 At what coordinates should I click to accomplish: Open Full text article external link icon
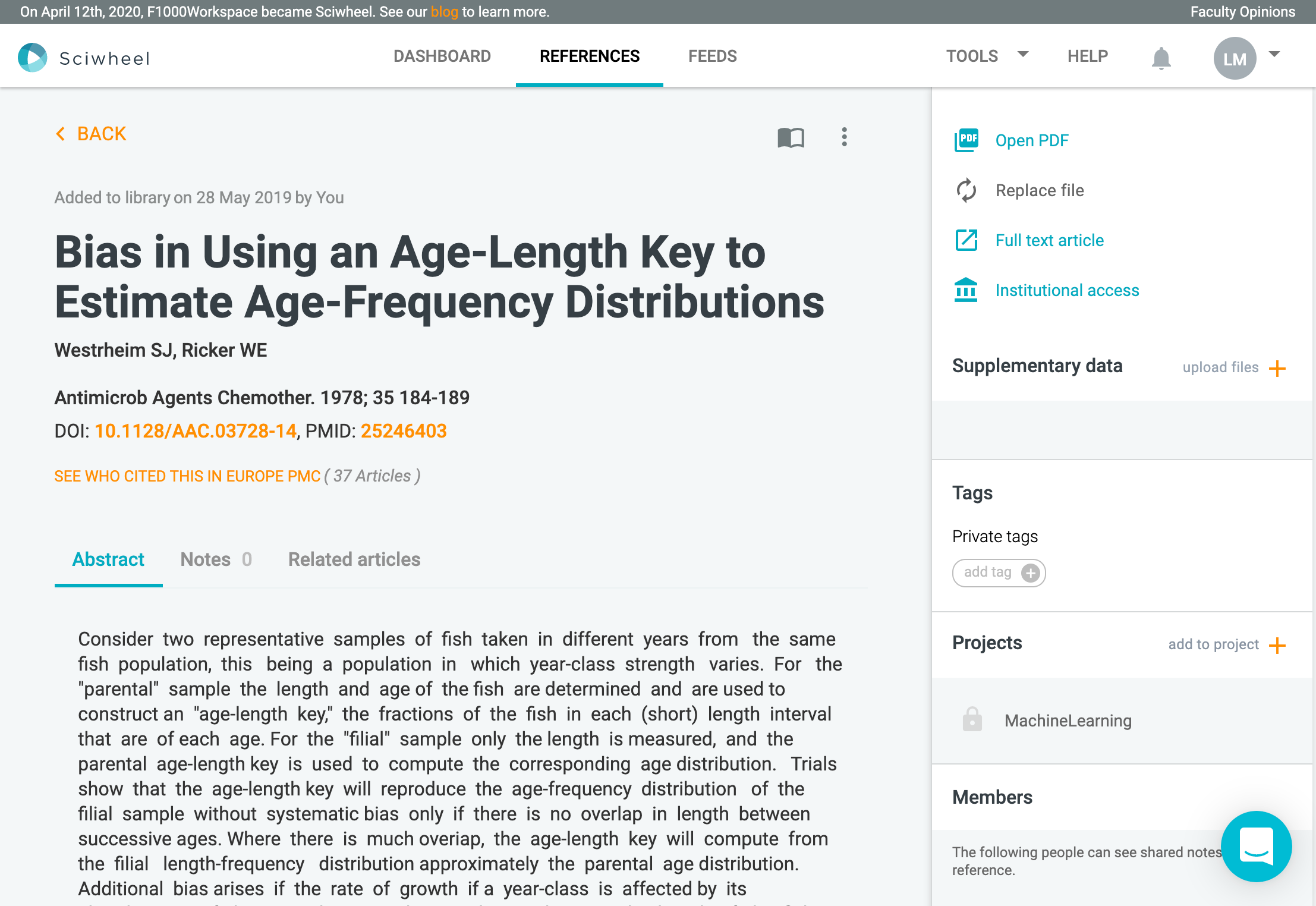point(966,240)
